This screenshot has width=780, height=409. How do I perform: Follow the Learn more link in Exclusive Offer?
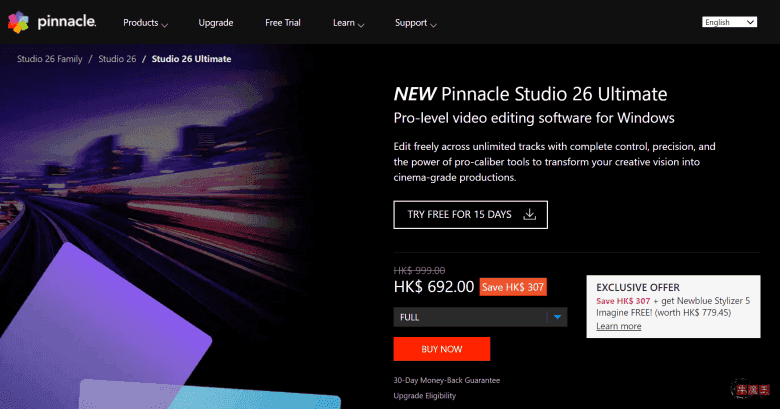(618, 326)
